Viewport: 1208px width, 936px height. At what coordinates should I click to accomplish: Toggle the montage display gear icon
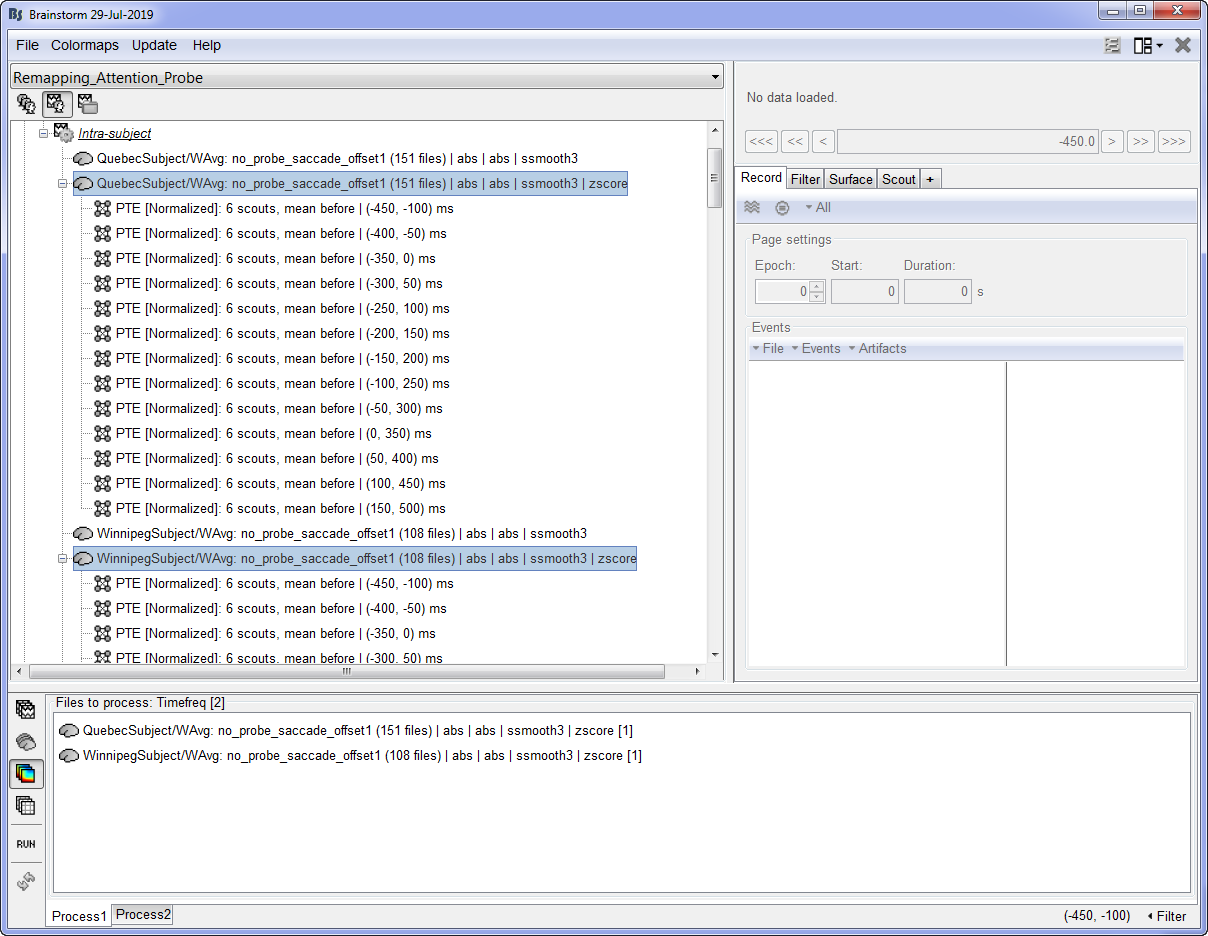[x=782, y=207]
